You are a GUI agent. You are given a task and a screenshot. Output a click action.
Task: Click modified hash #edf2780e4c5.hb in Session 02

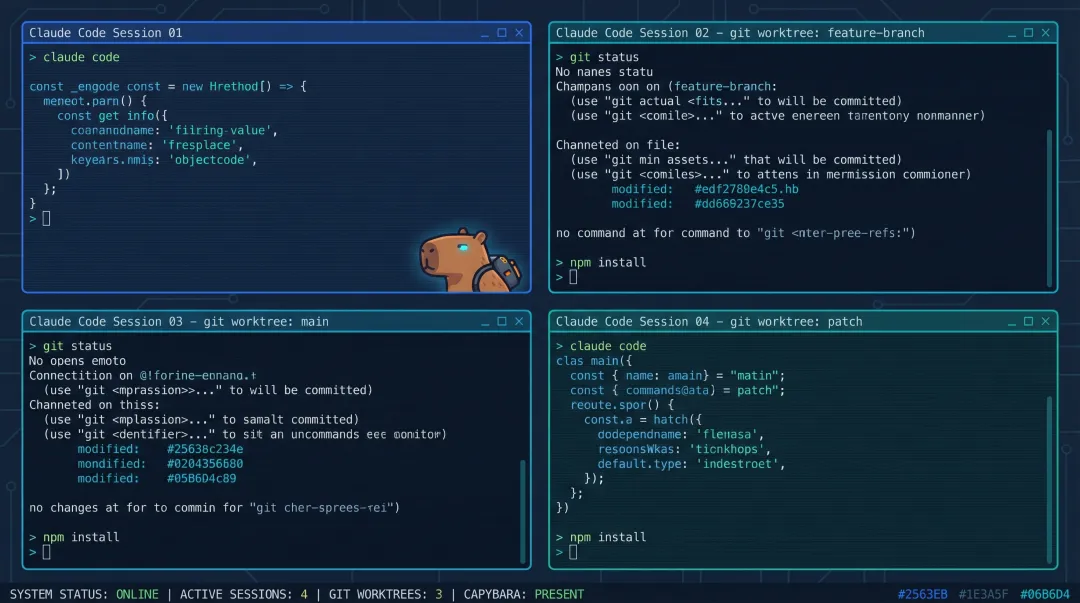[746, 189]
